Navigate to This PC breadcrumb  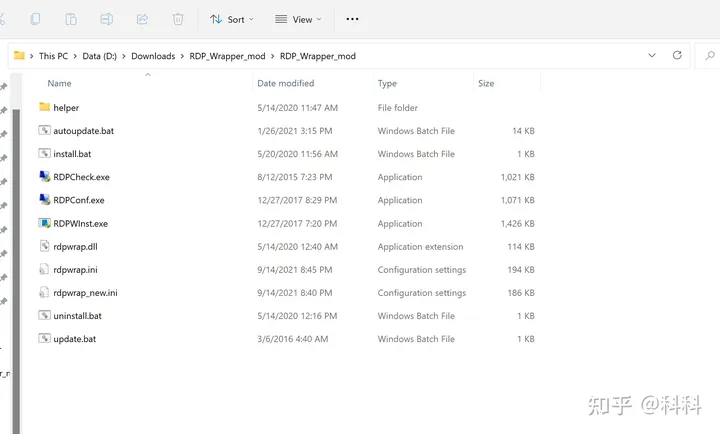(x=53, y=56)
